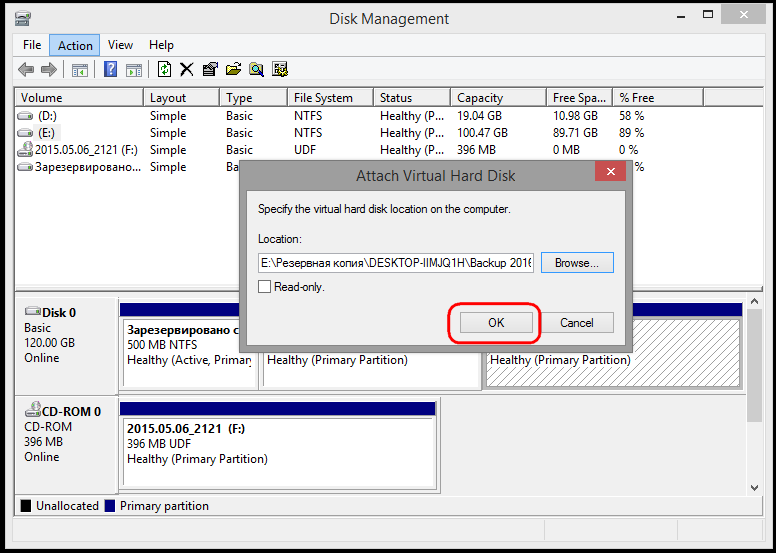Sort by the File System column header
Screen dimensions: 776x553
tap(330, 98)
